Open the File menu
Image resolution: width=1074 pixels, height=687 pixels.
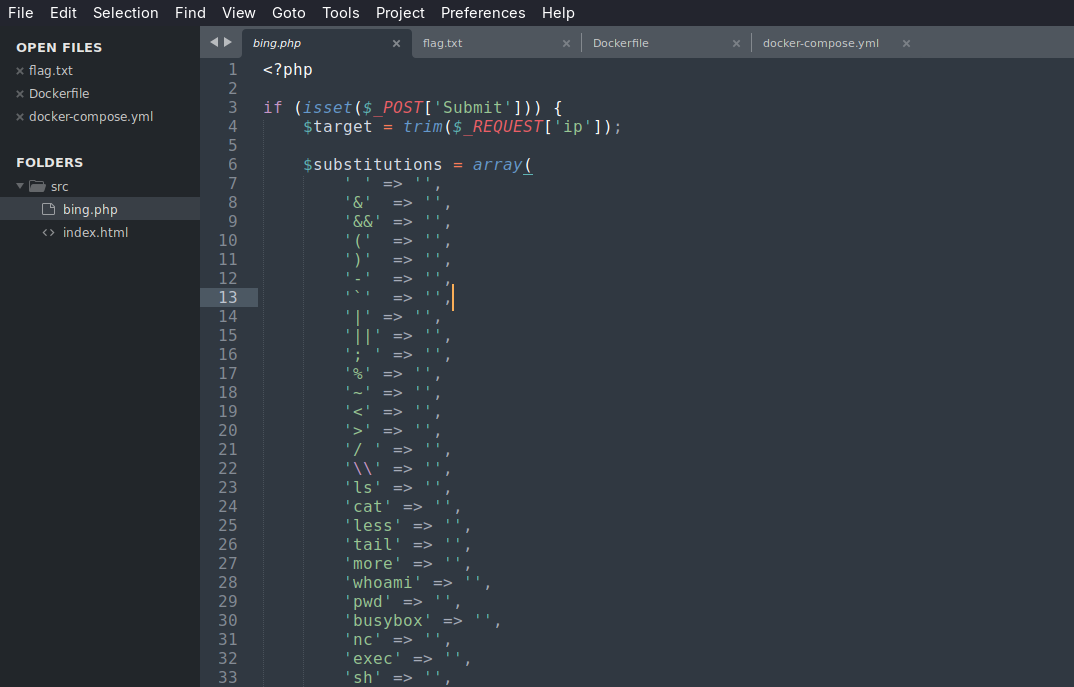pos(21,12)
